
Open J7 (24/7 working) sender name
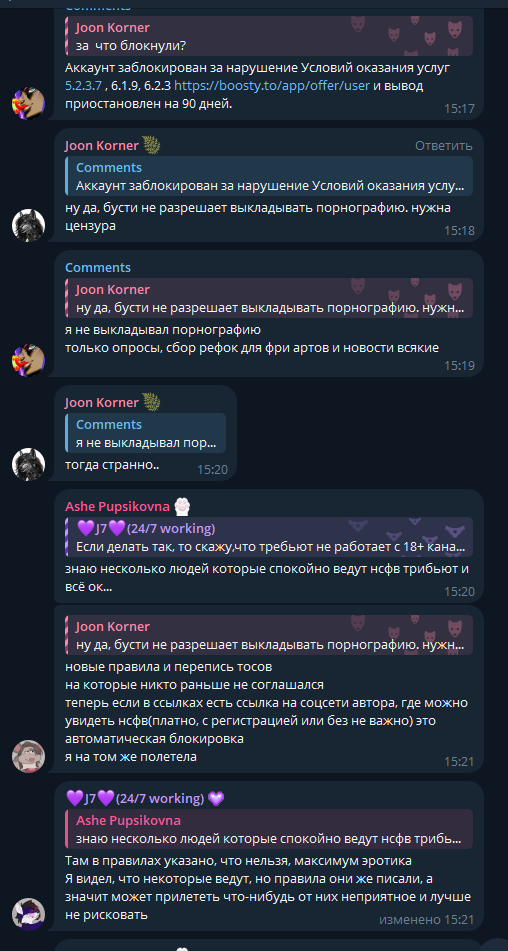(x=135, y=799)
